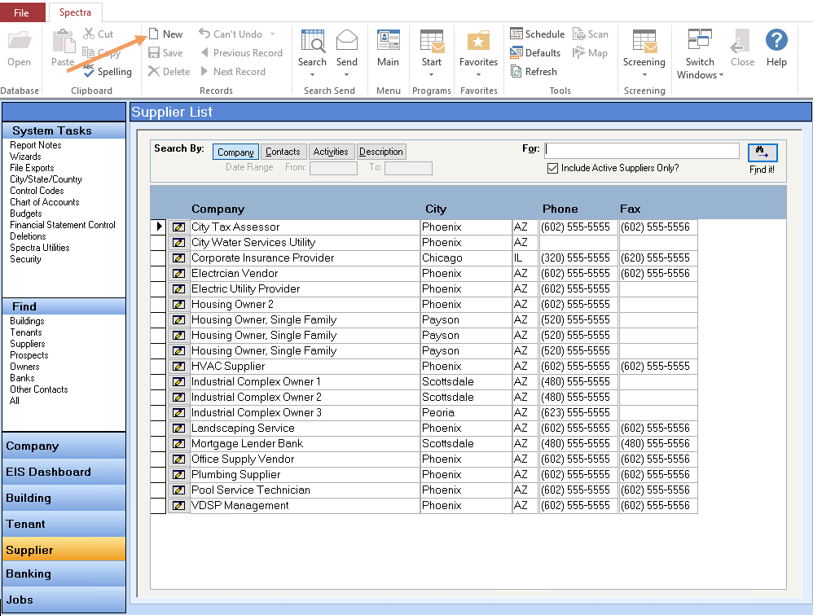Search by Activities toggle button
815x616 pixels.
(331, 152)
